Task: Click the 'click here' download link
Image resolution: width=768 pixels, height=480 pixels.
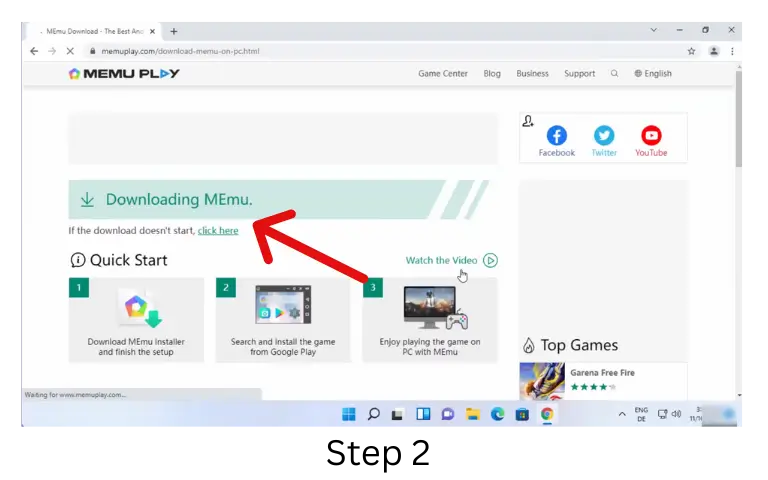Action: [x=218, y=231]
